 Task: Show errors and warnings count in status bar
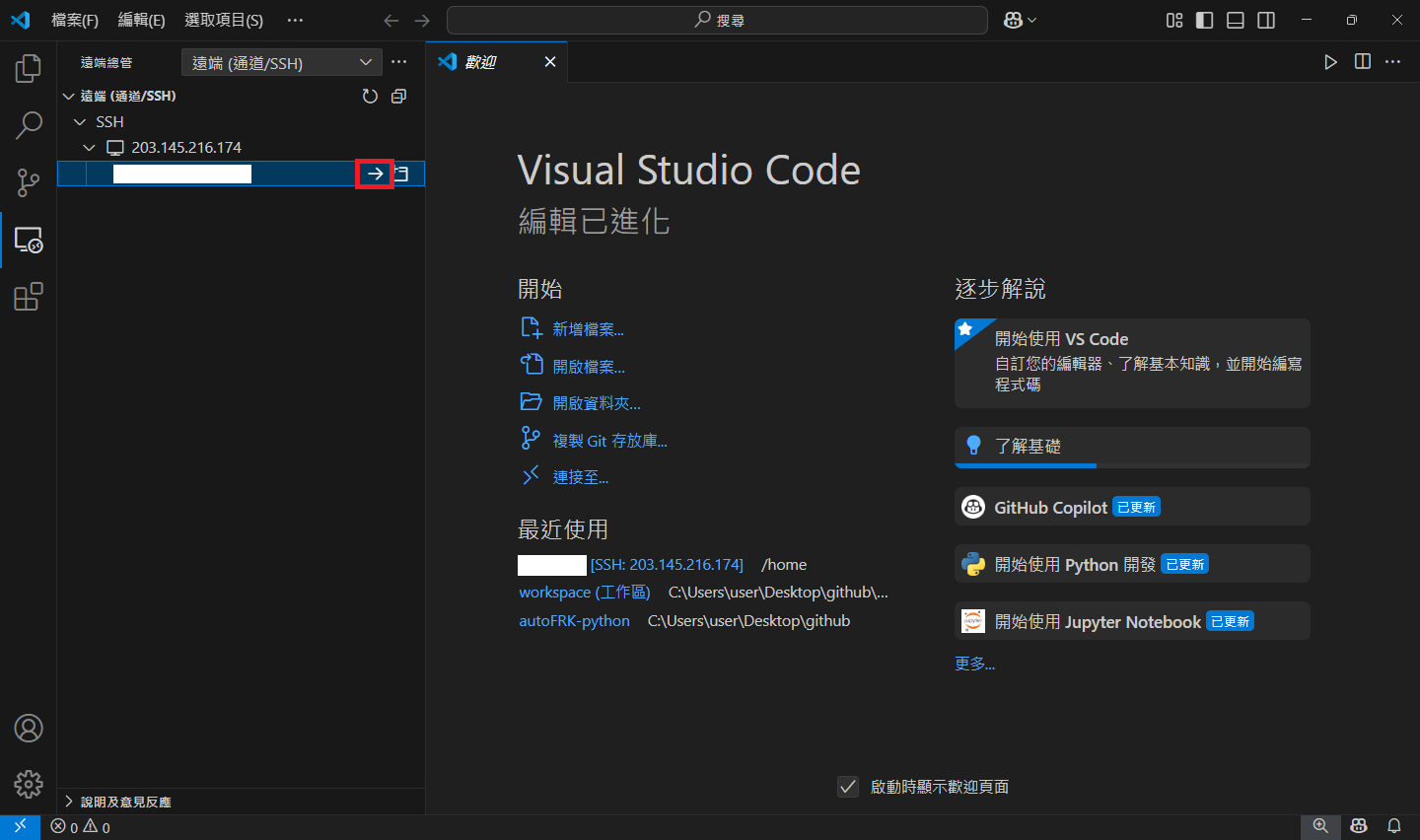click(x=81, y=827)
